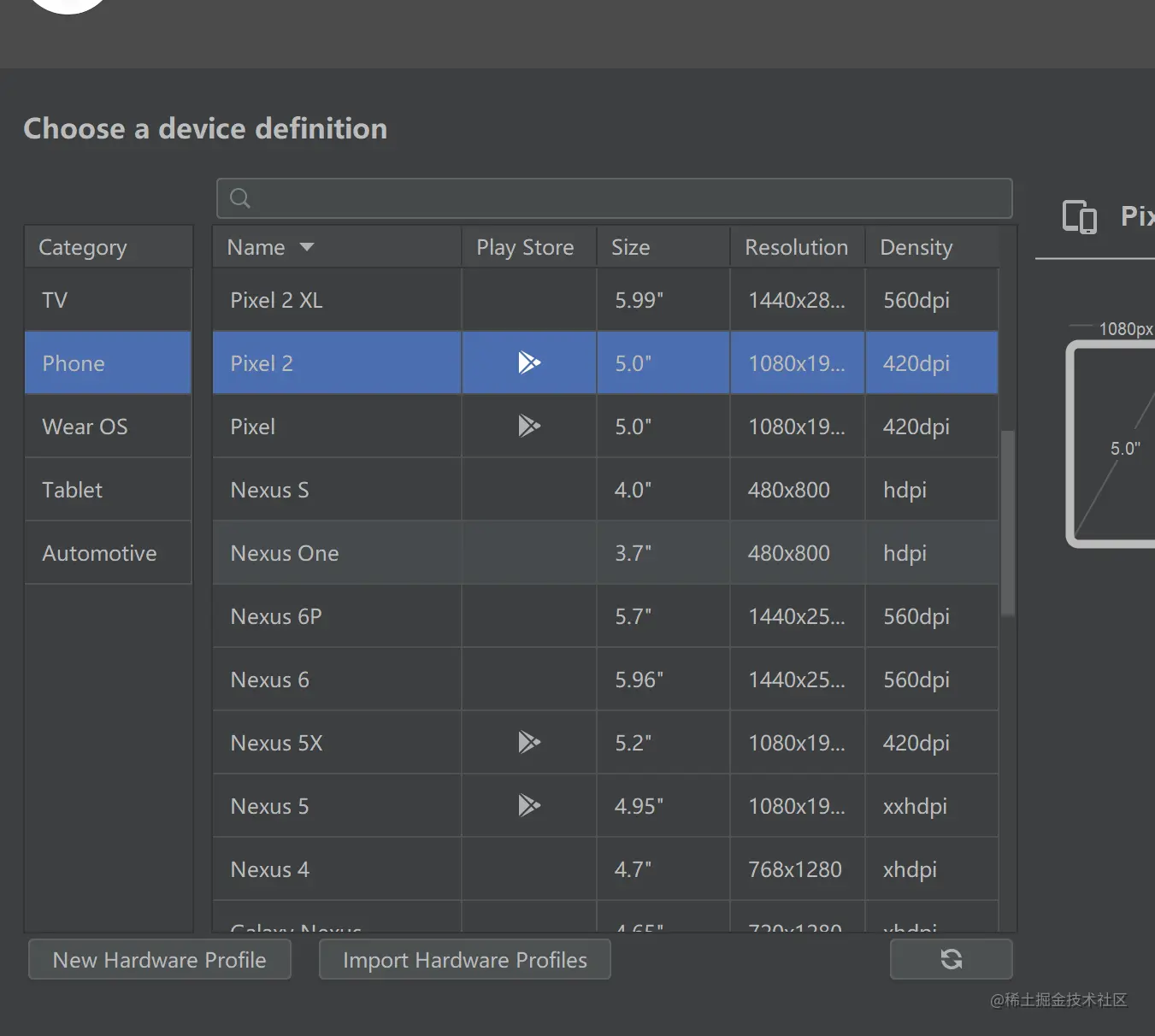1155x1036 pixels.
Task: Click the Play Store icon in Pixel row
Action: coord(529,427)
